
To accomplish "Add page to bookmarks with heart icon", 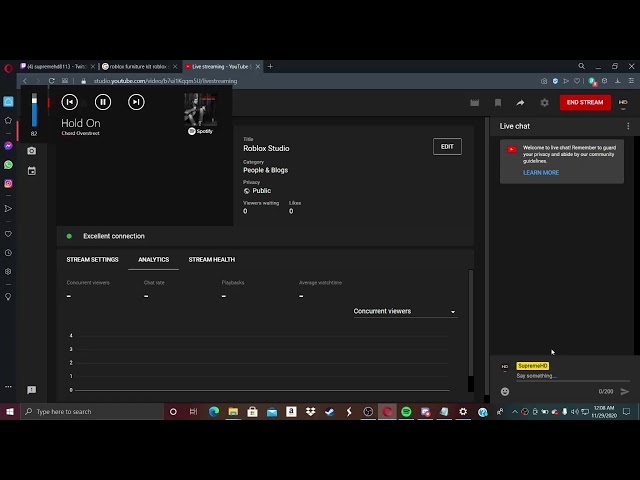I will [577, 81].
